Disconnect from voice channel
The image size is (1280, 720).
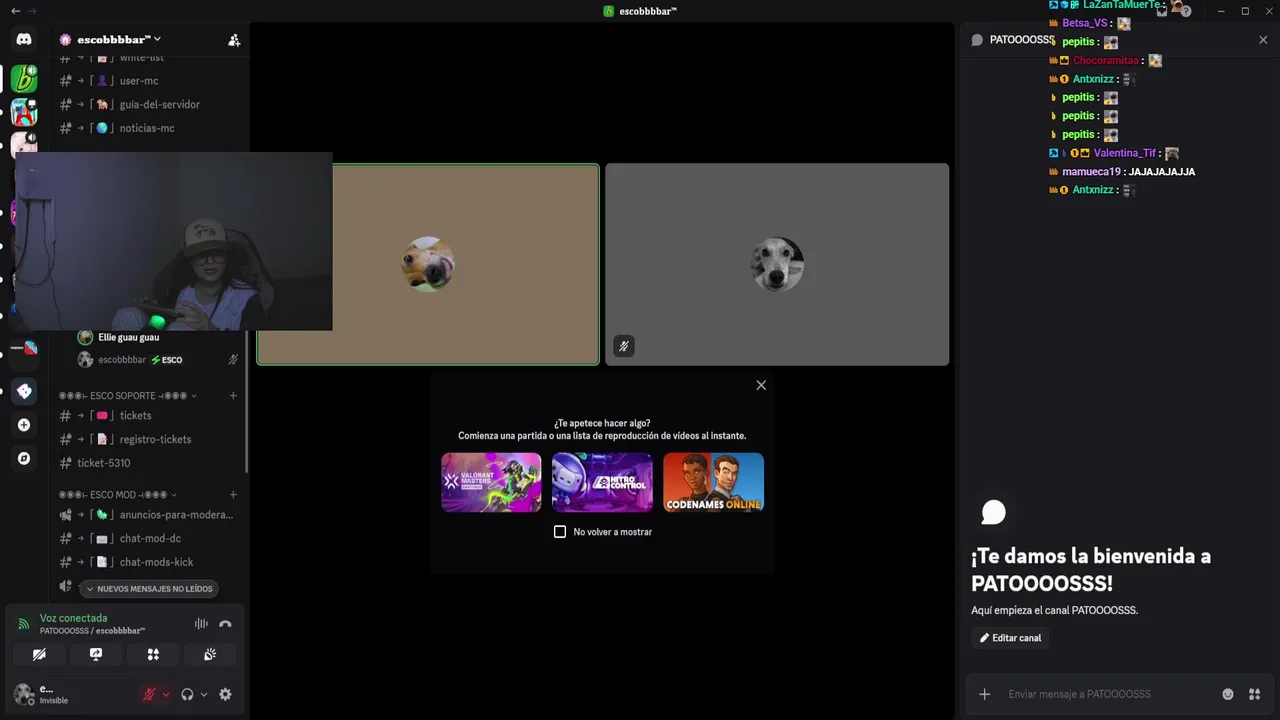tap(225, 624)
